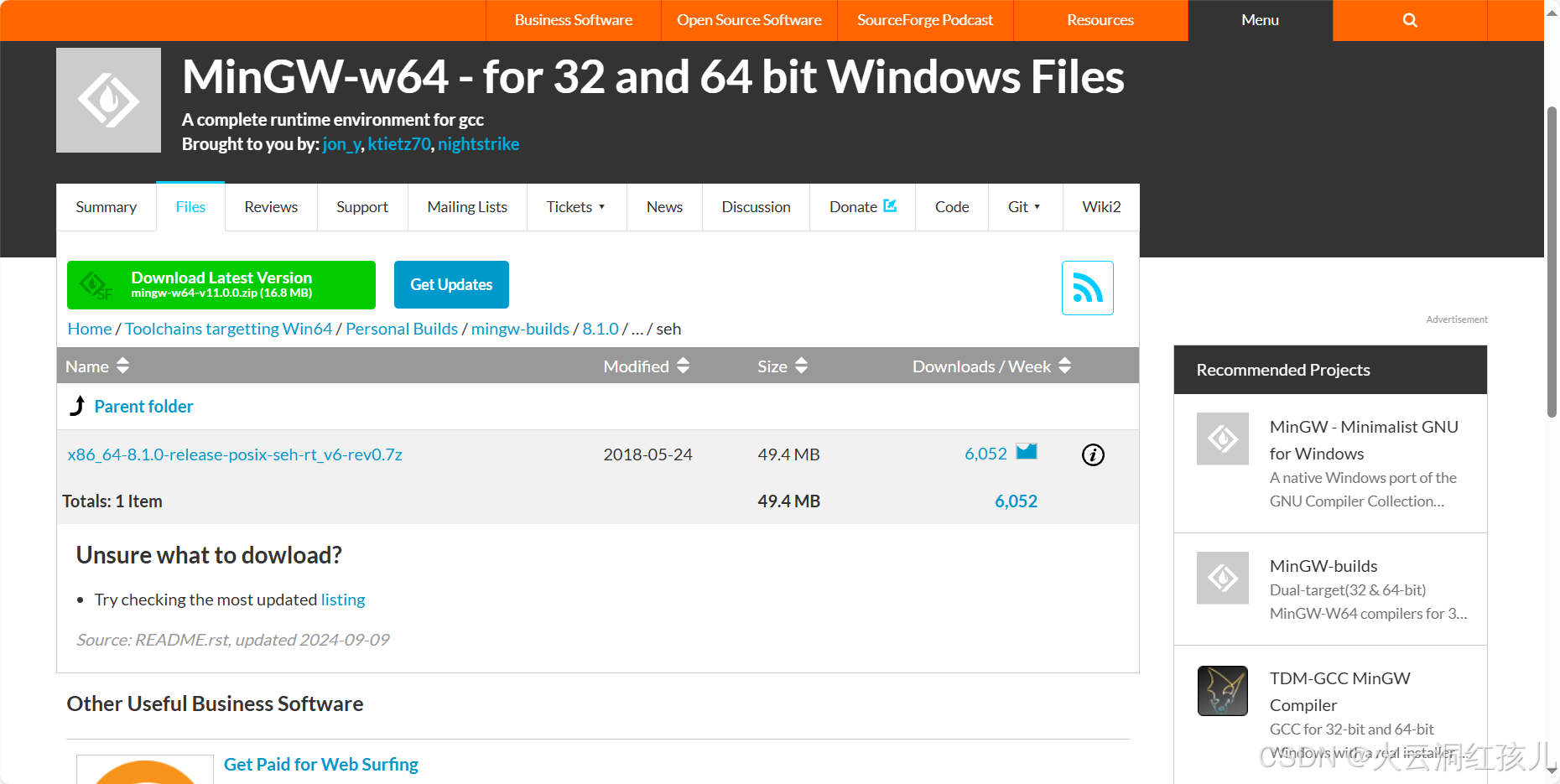
Task: Open Home breadcrumb link
Action: pyautogui.click(x=90, y=329)
